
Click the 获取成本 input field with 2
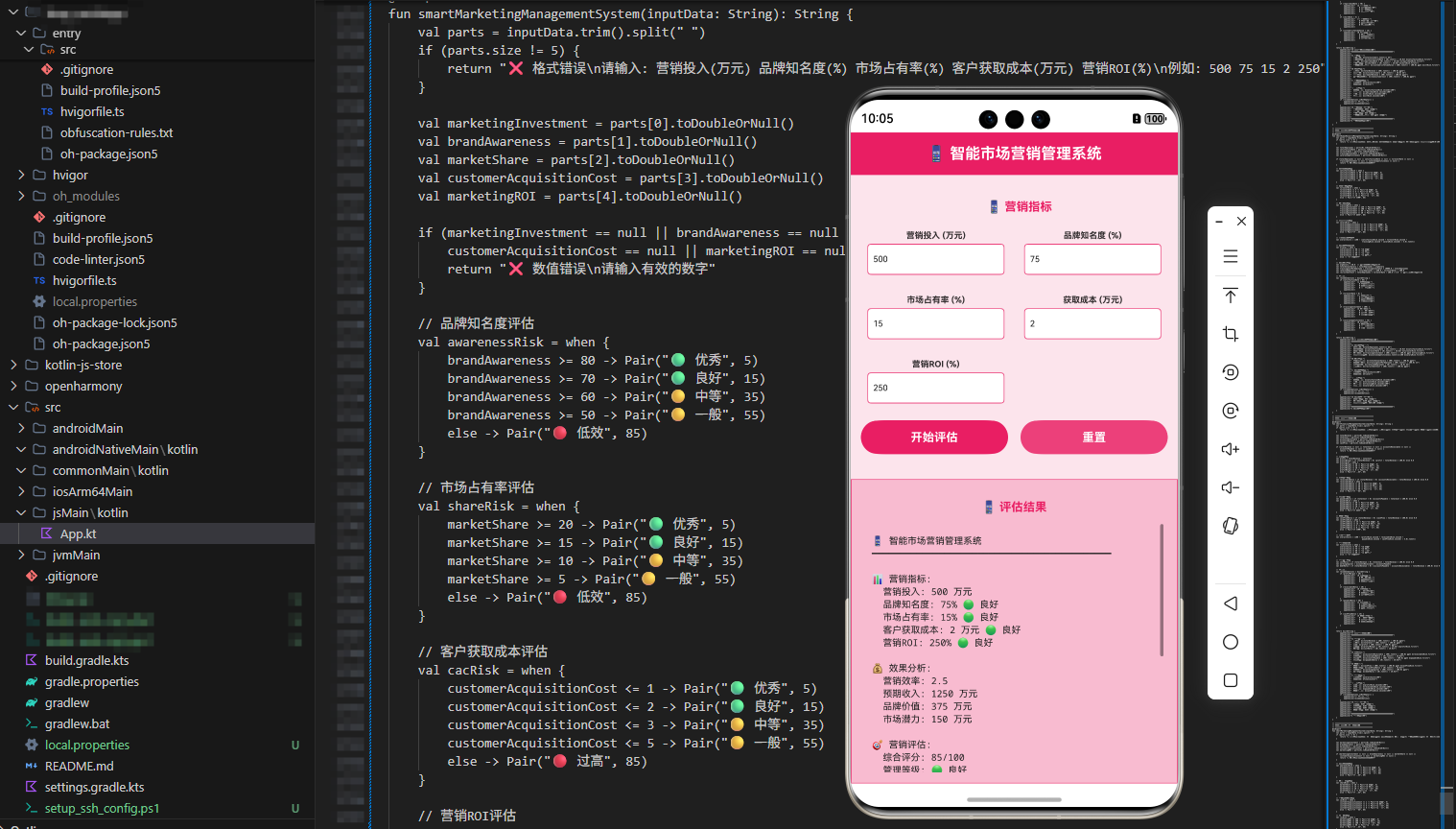(1092, 323)
